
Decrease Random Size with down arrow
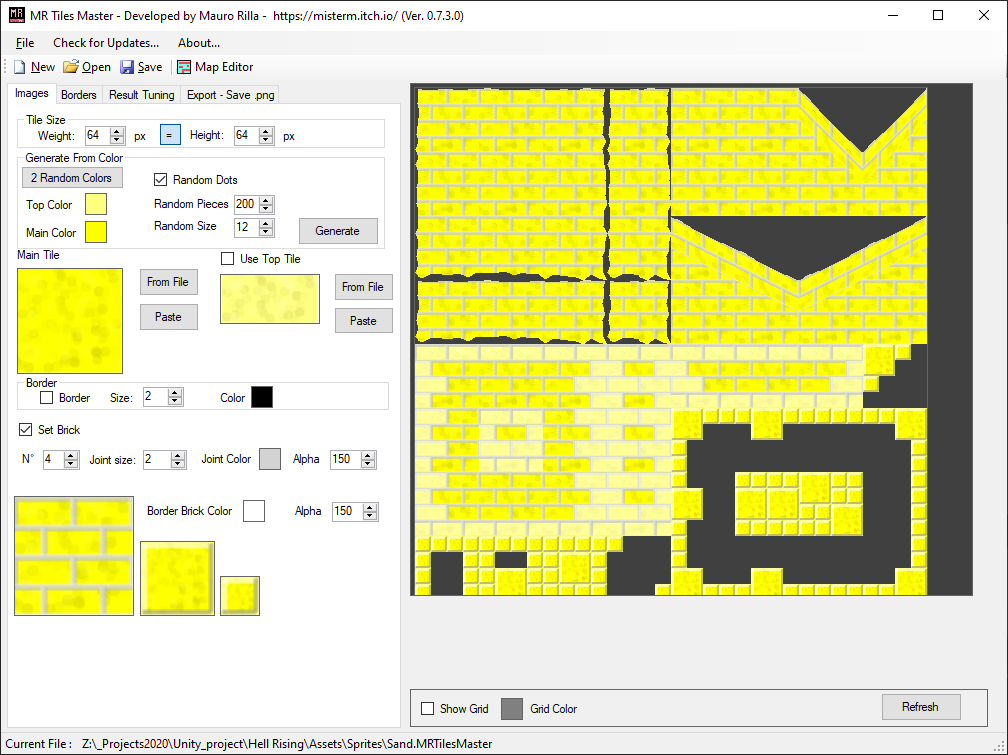click(267, 232)
